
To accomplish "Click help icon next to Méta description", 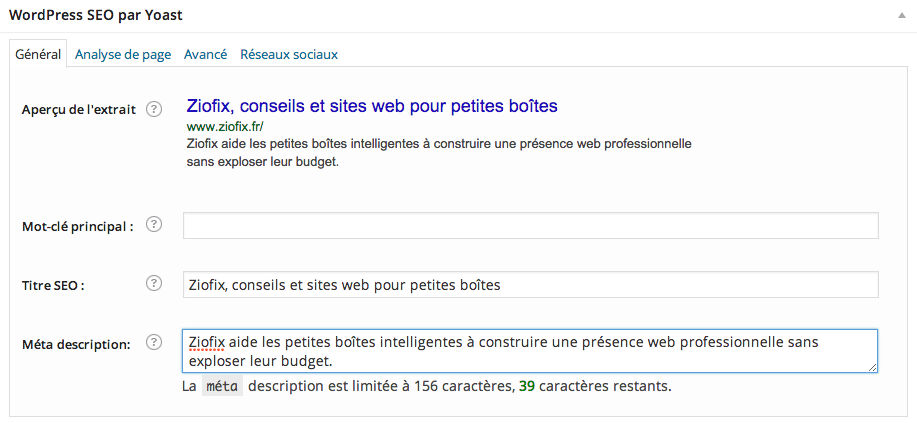I will tap(153, 342).
